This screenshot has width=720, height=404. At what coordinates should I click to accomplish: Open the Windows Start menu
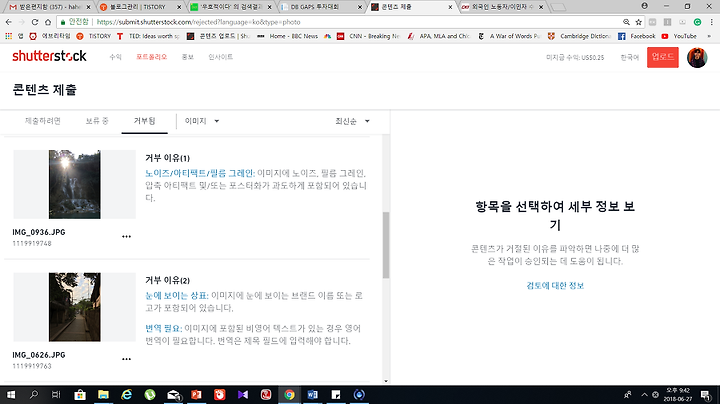(x=11, y=395)
